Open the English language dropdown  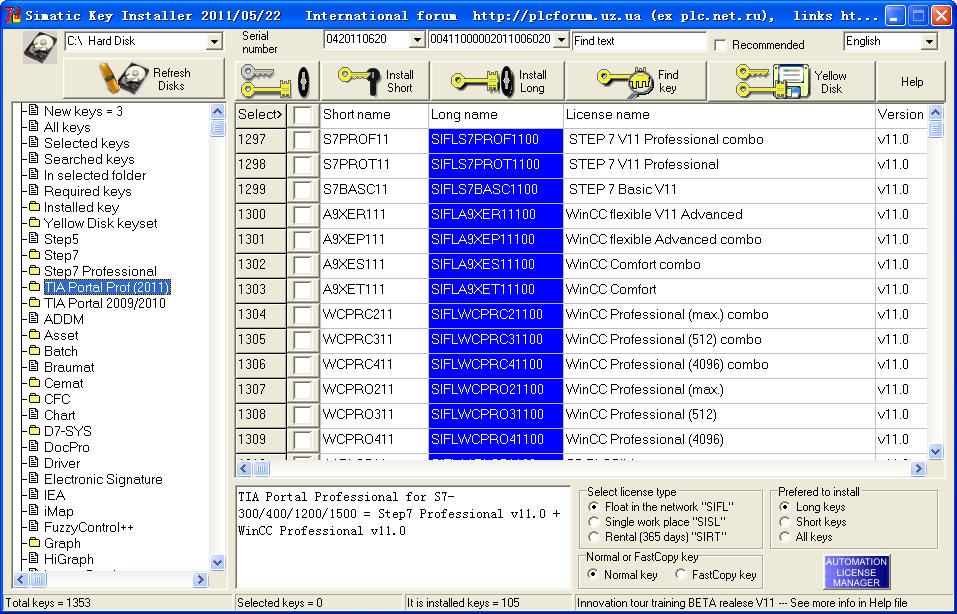[x=929, y=42]
